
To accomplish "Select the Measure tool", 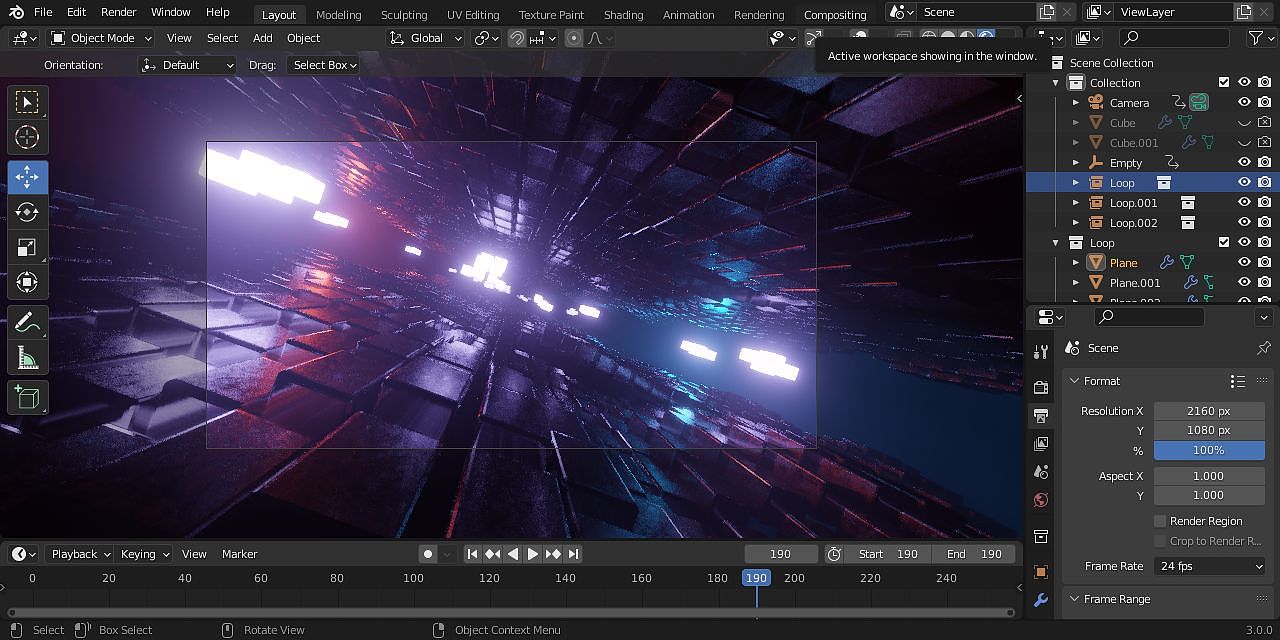I will 27,356.
